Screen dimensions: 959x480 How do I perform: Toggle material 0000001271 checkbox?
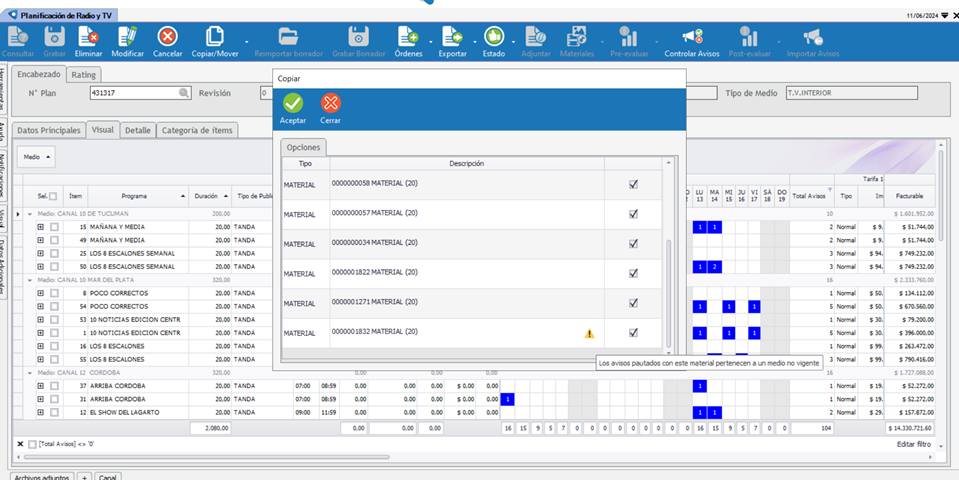pyautogui.click(x=634, y=303)
